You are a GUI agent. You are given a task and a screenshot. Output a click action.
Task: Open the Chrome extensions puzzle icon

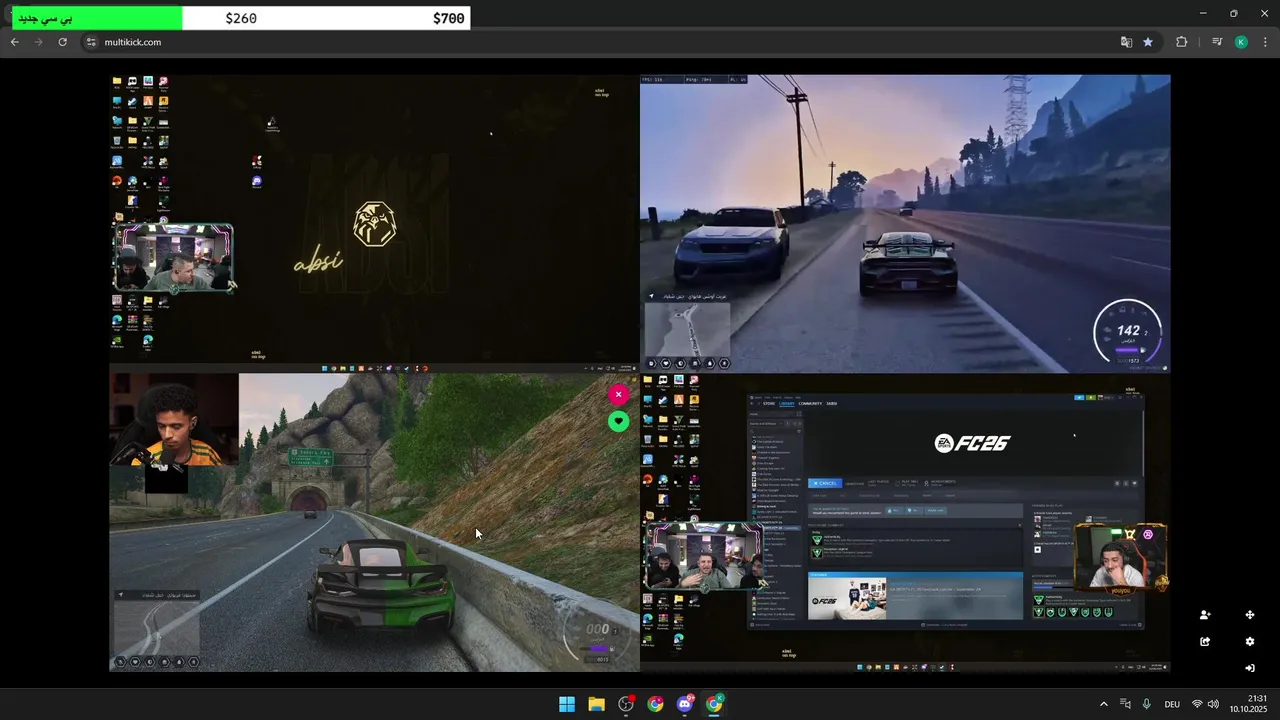click(x=1182, y=42)
